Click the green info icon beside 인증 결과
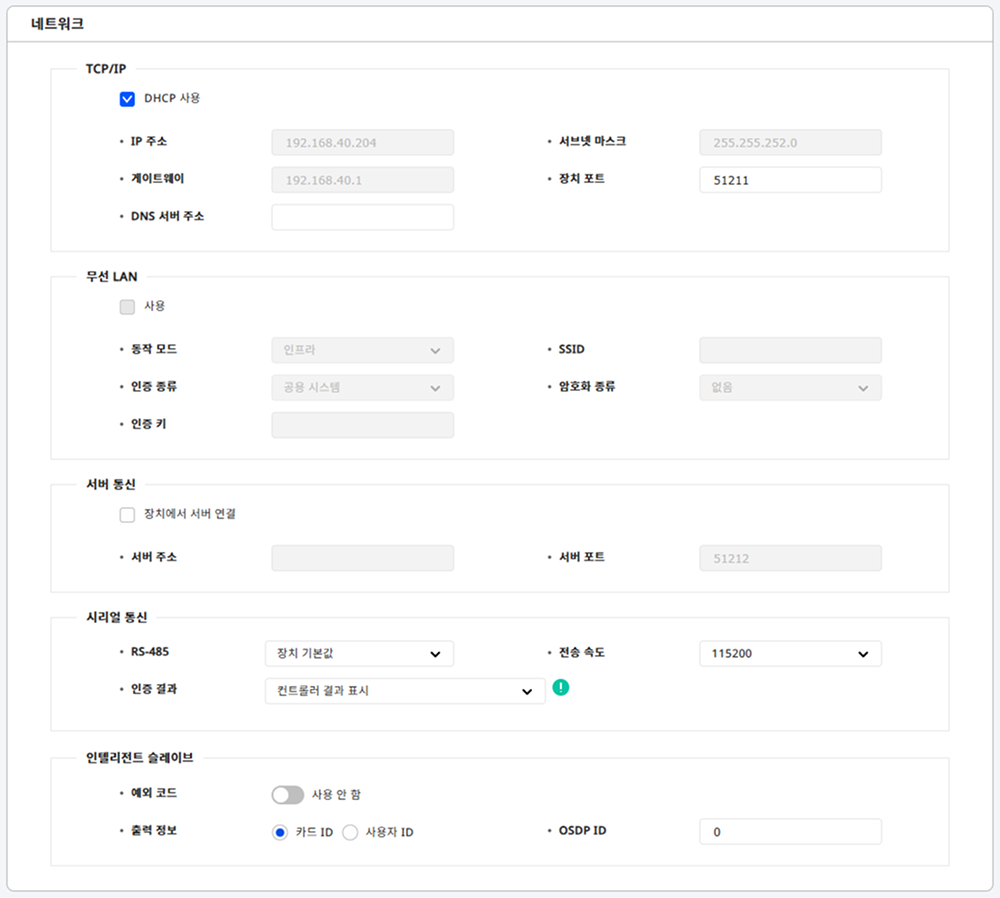 pos(560,687)
